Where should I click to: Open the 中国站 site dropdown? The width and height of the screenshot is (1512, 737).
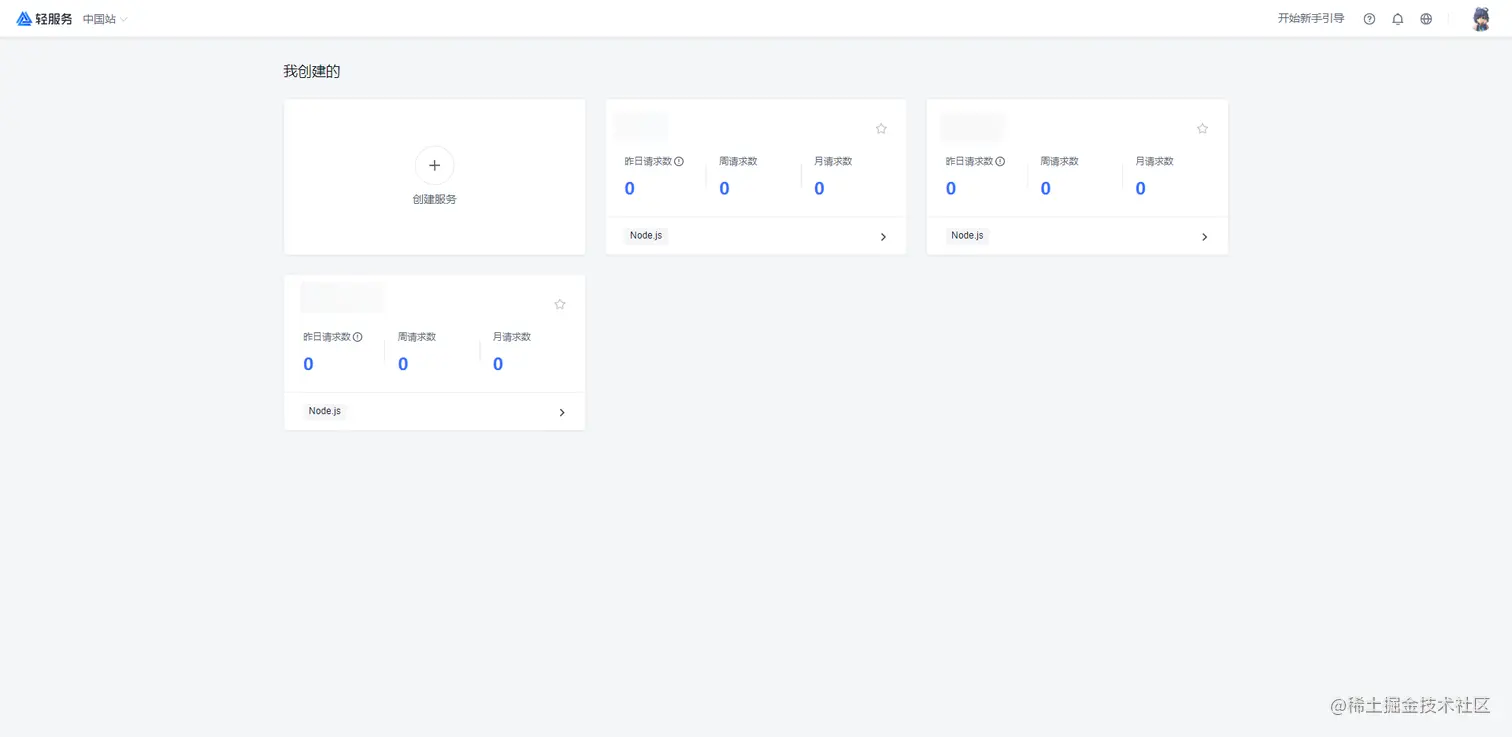click(105, 19)
